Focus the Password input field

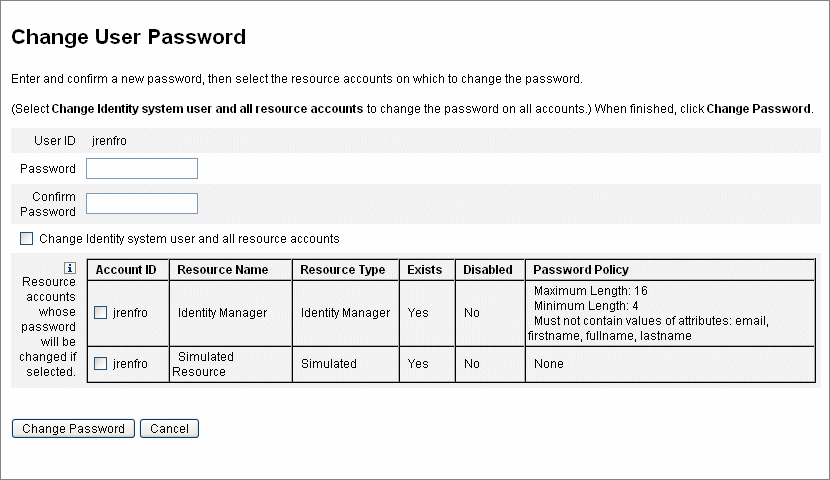[x=142, y=168]
